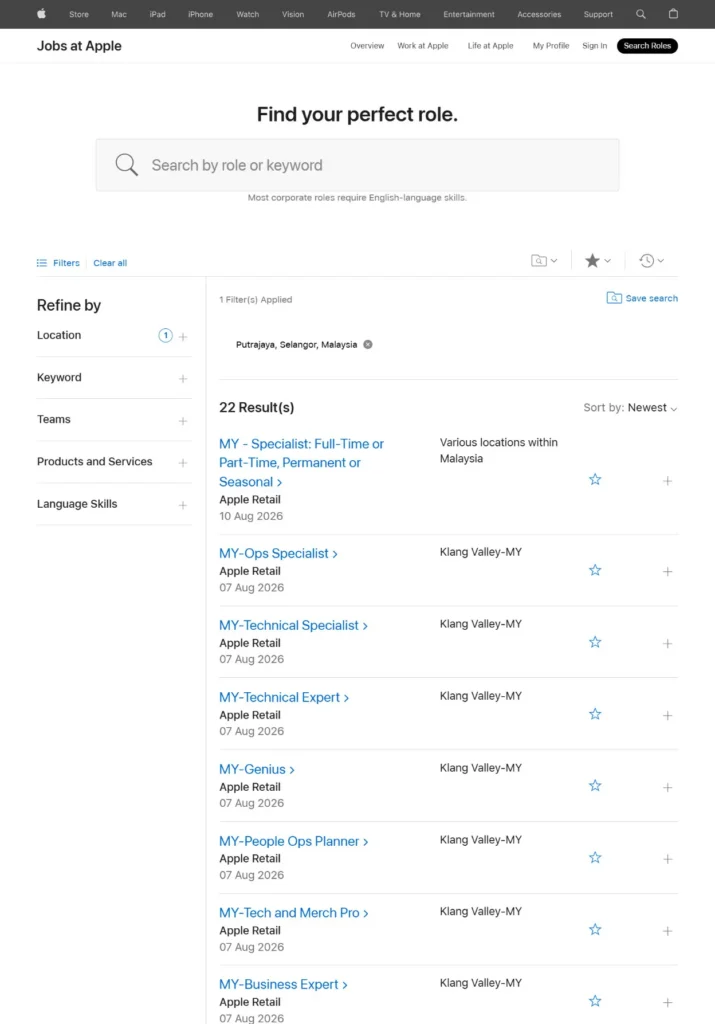715x1024 pixels.
Task: Click the Jobs at Apple heading link
Action: 79,46
